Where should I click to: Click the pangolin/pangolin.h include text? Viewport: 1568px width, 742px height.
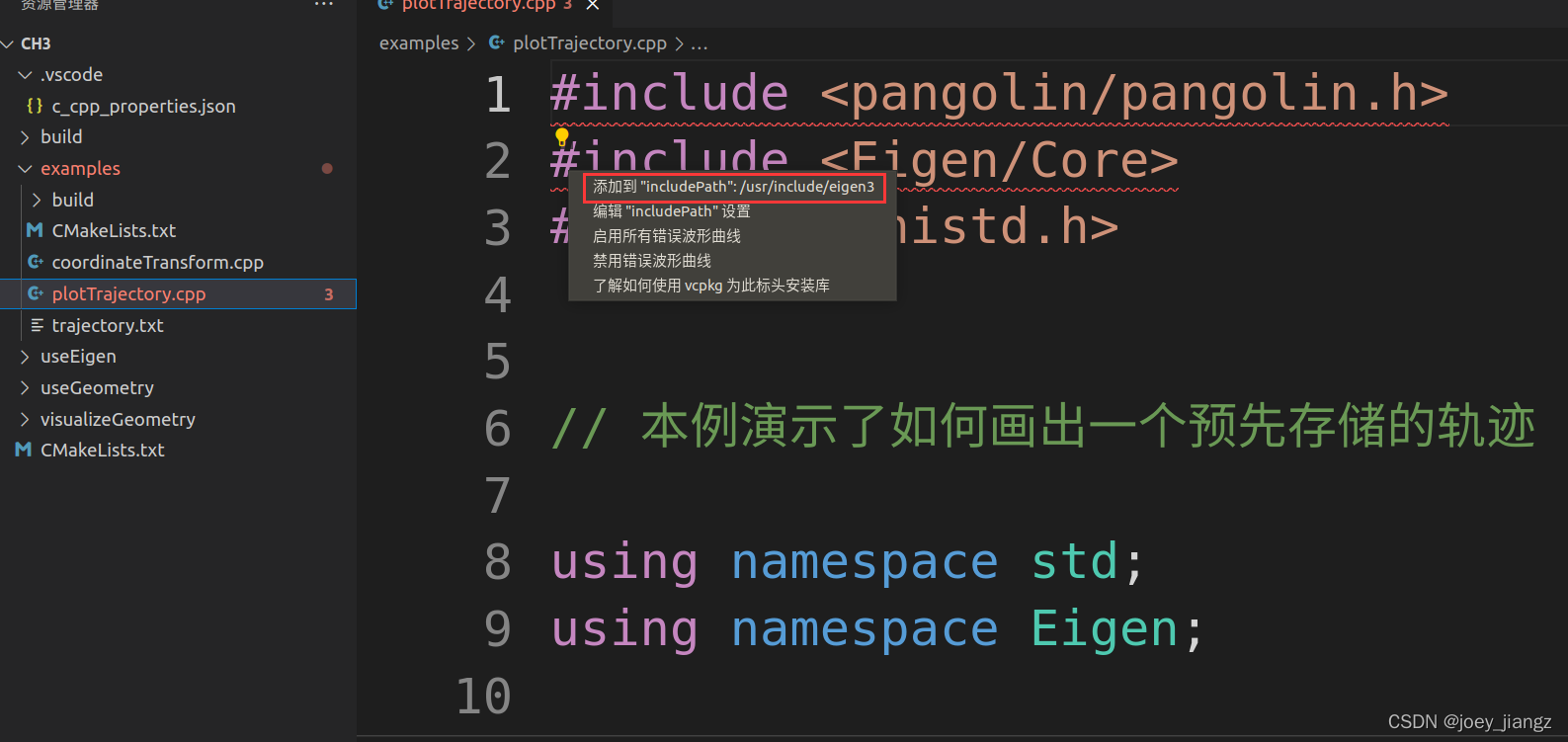click(1134, 94)
